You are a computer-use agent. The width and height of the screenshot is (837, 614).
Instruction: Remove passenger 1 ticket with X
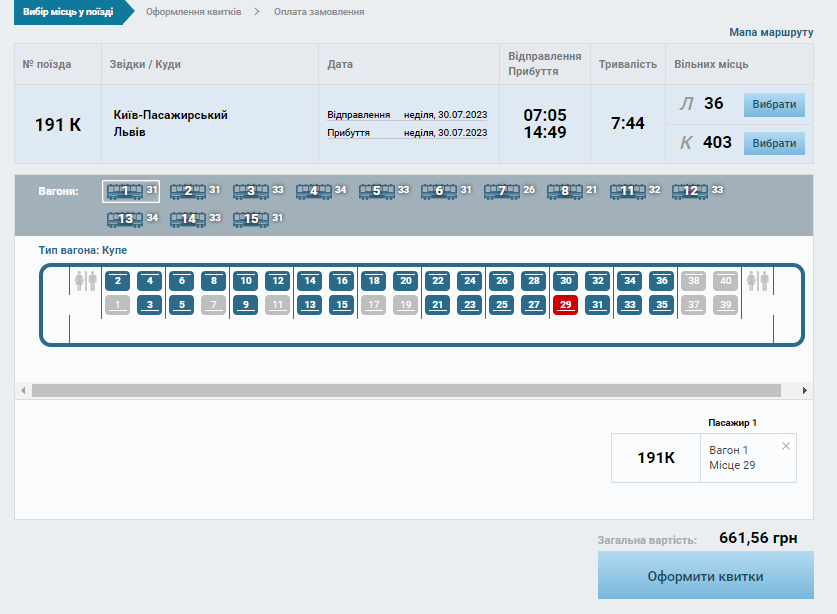785,446
